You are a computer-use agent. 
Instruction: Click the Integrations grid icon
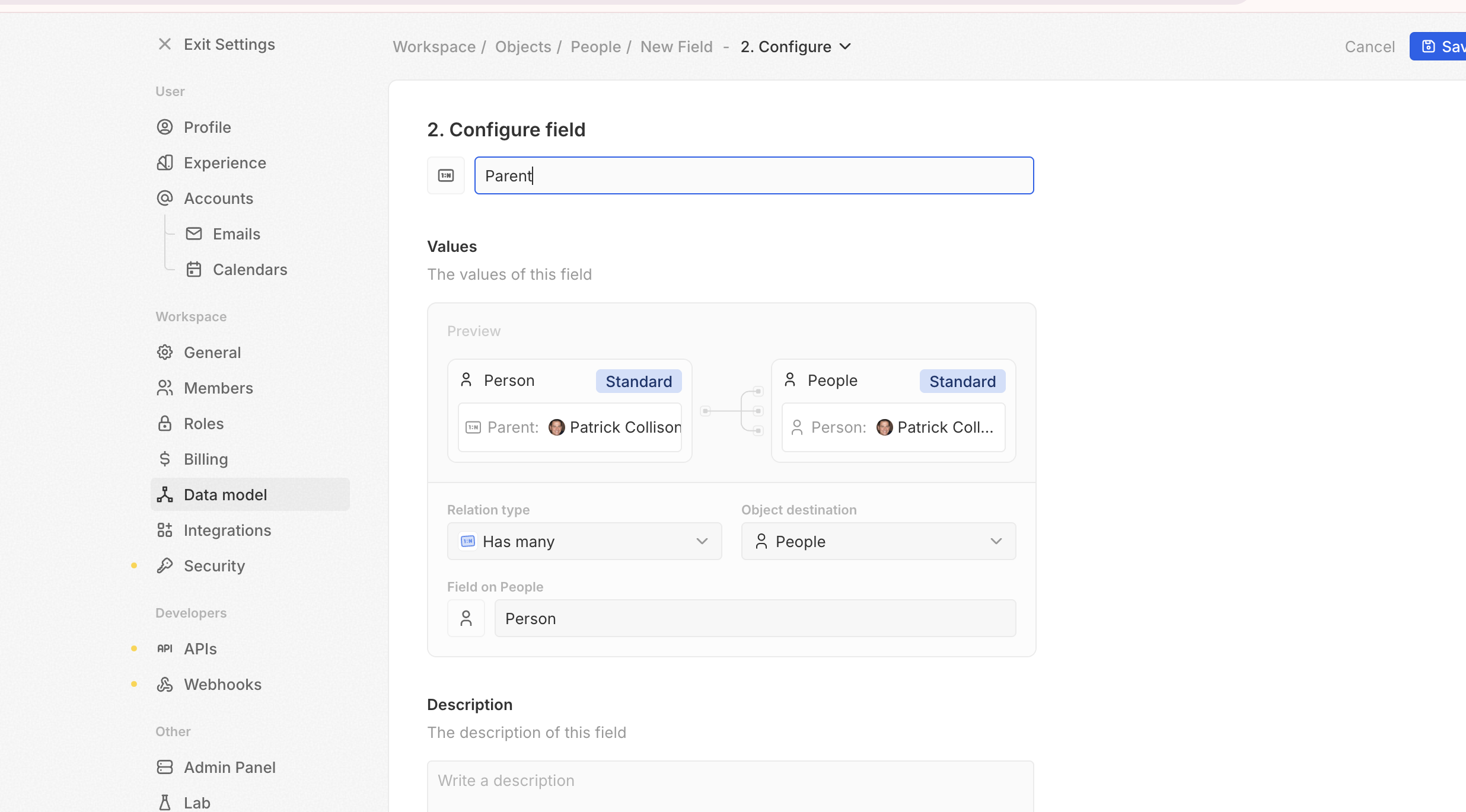(165, 530)
